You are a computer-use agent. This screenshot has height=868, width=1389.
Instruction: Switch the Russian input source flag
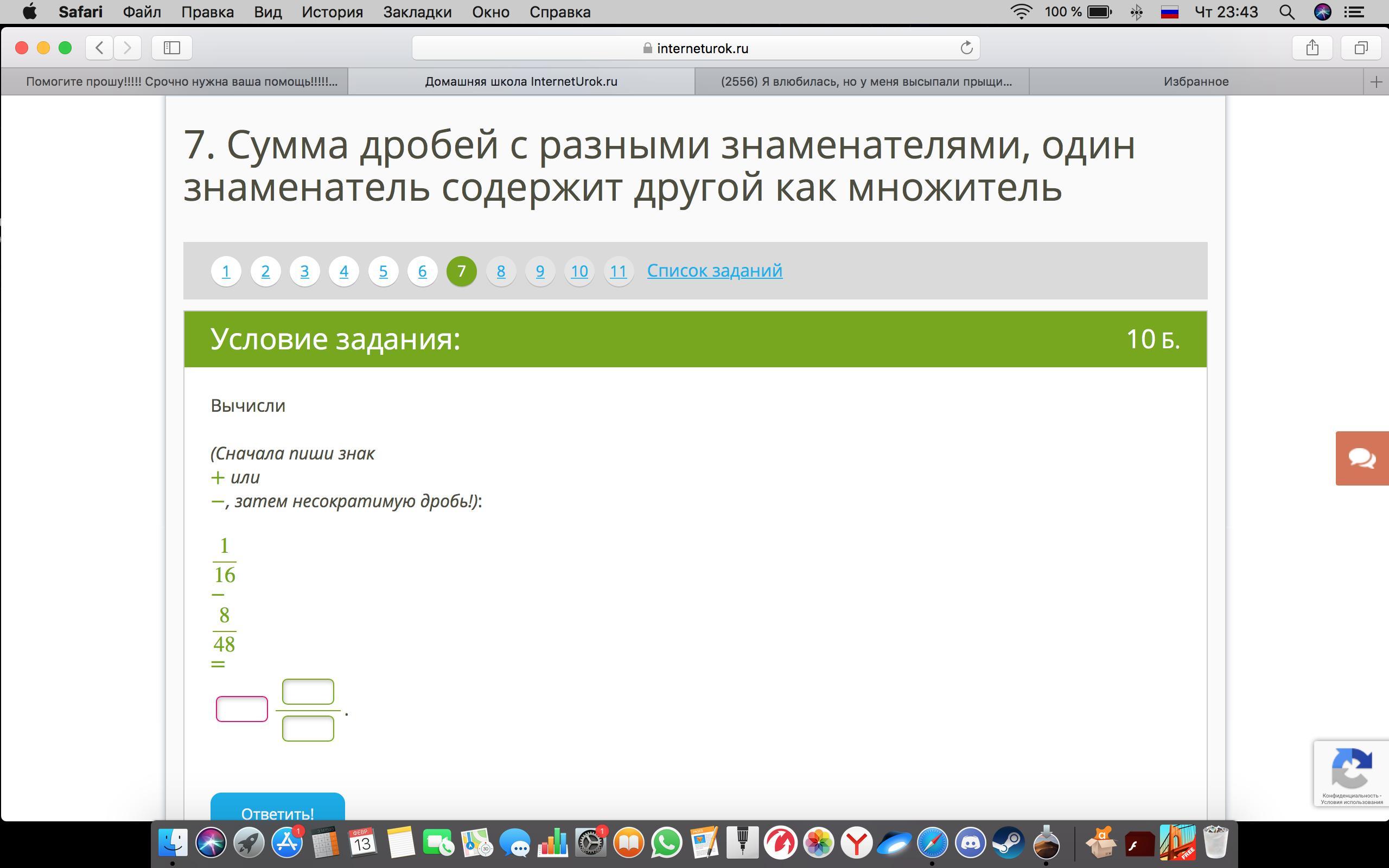point(1169,11)
